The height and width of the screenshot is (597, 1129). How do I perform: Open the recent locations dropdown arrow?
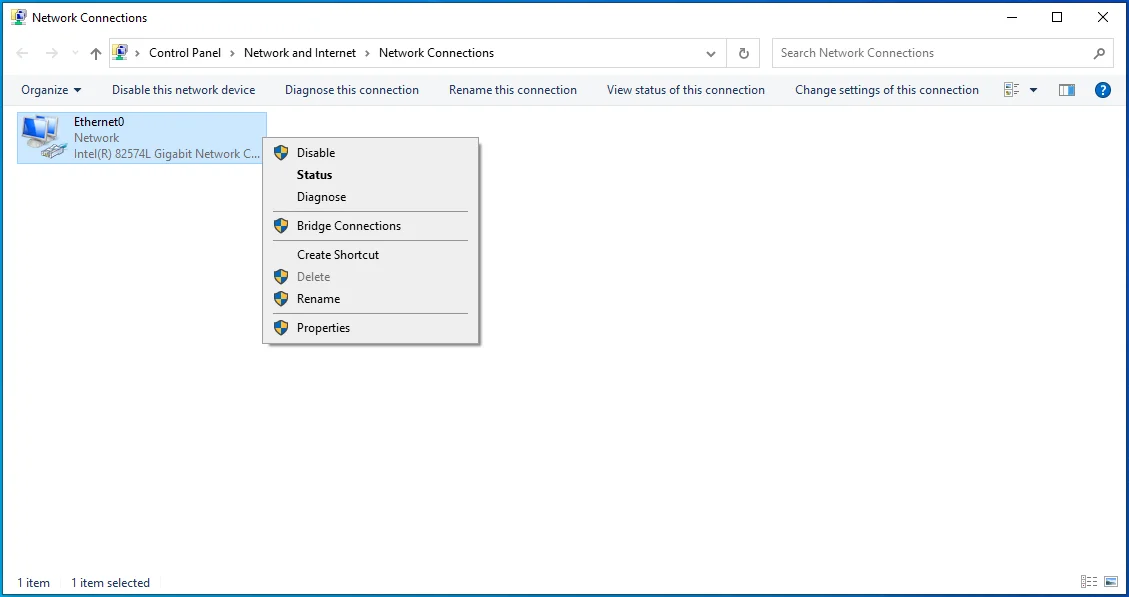[76, 53]
